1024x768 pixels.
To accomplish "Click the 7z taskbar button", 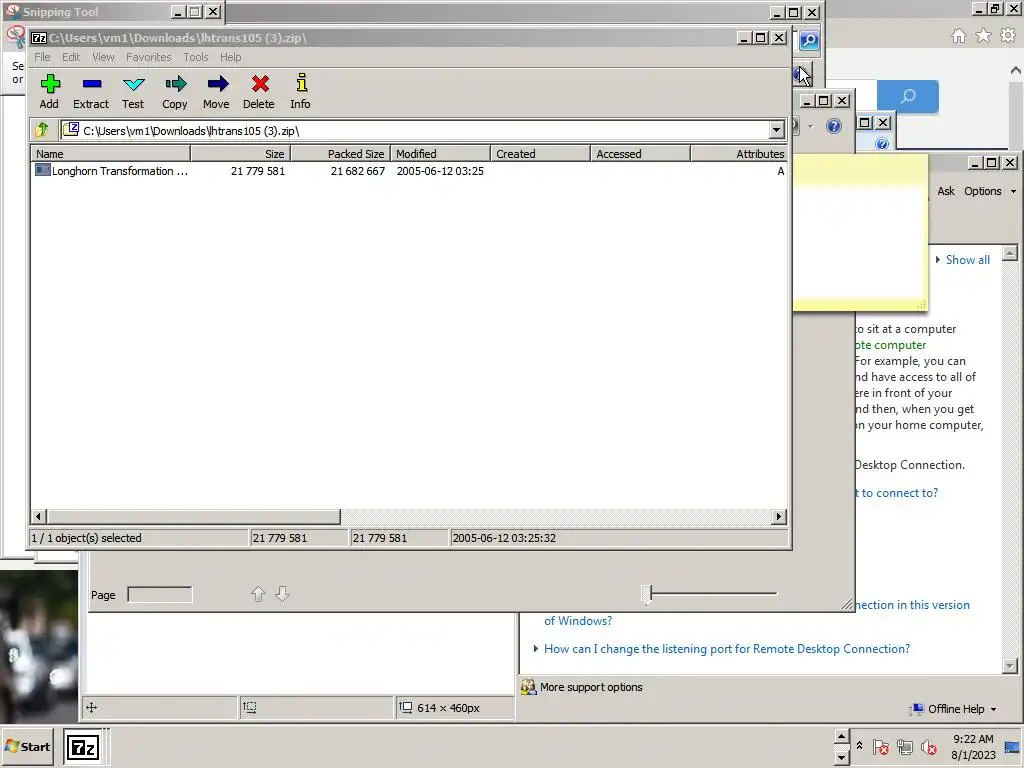I will pyautogui.click(x=83, y=746).
